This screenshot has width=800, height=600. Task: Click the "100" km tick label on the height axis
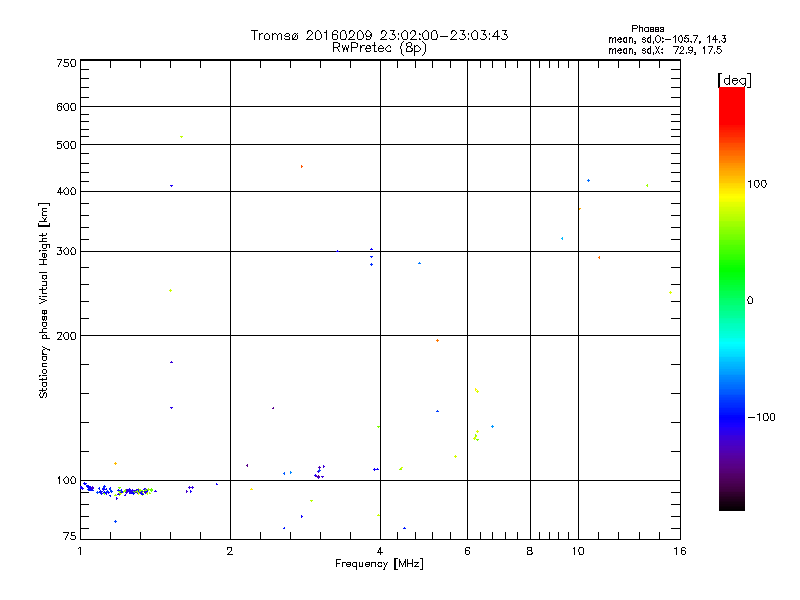coord(66,481)
